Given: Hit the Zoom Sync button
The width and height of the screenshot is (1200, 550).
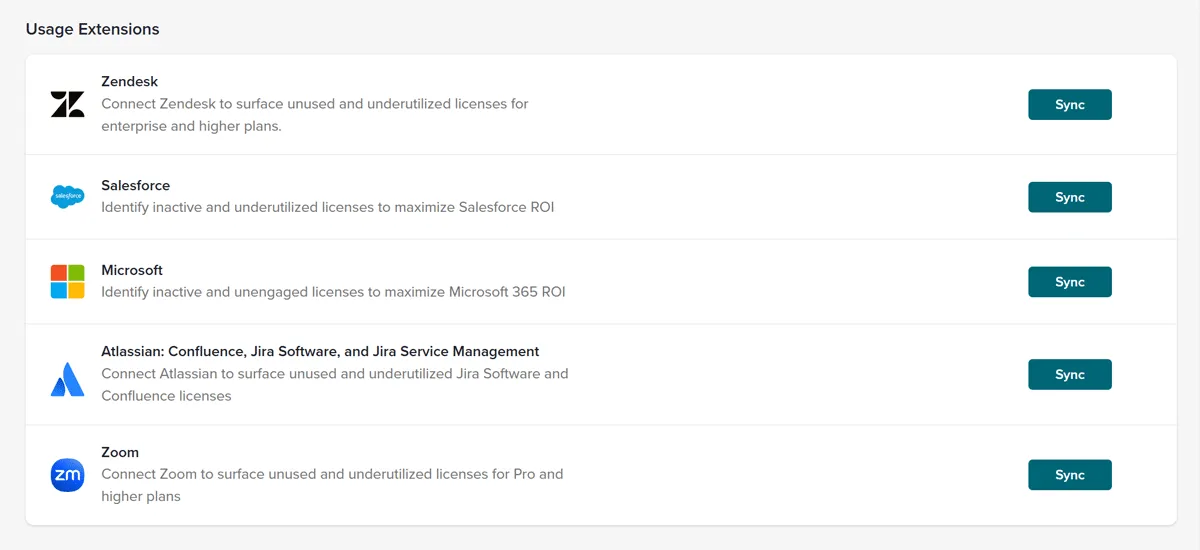Looking at the screenshot, I should 1069,475.
